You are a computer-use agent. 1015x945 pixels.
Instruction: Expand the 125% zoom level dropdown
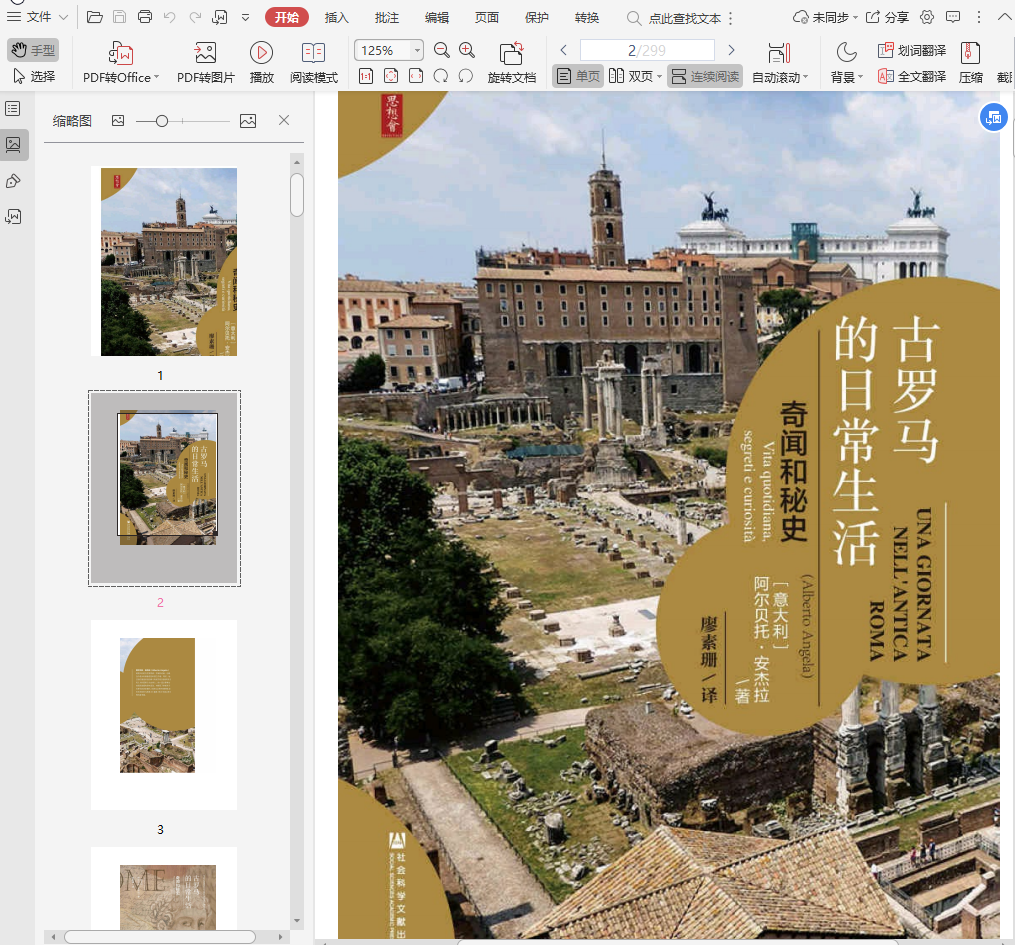point(417,50)
